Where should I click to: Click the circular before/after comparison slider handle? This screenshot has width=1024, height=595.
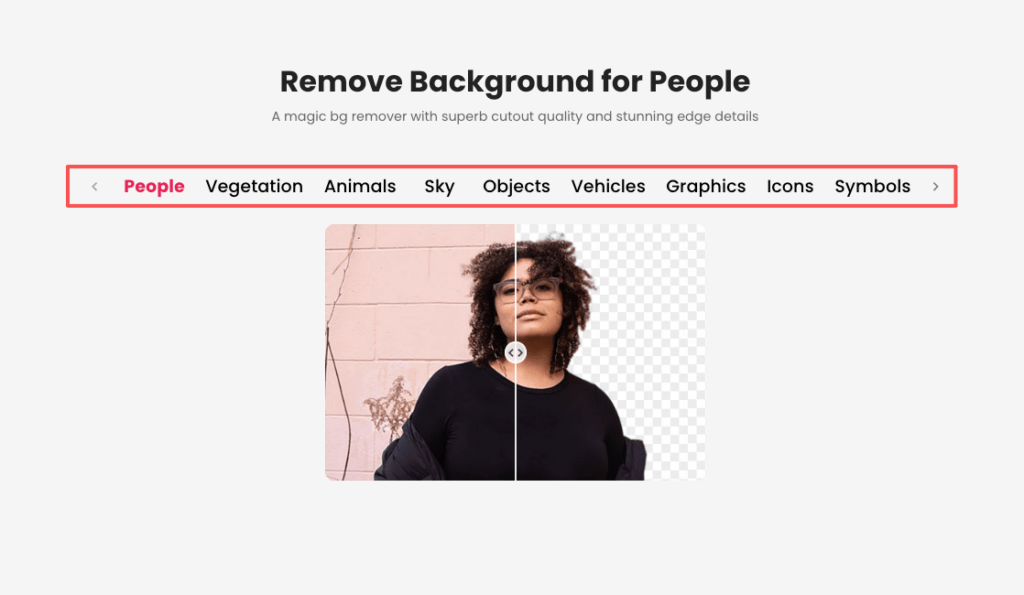coord(515,353)
